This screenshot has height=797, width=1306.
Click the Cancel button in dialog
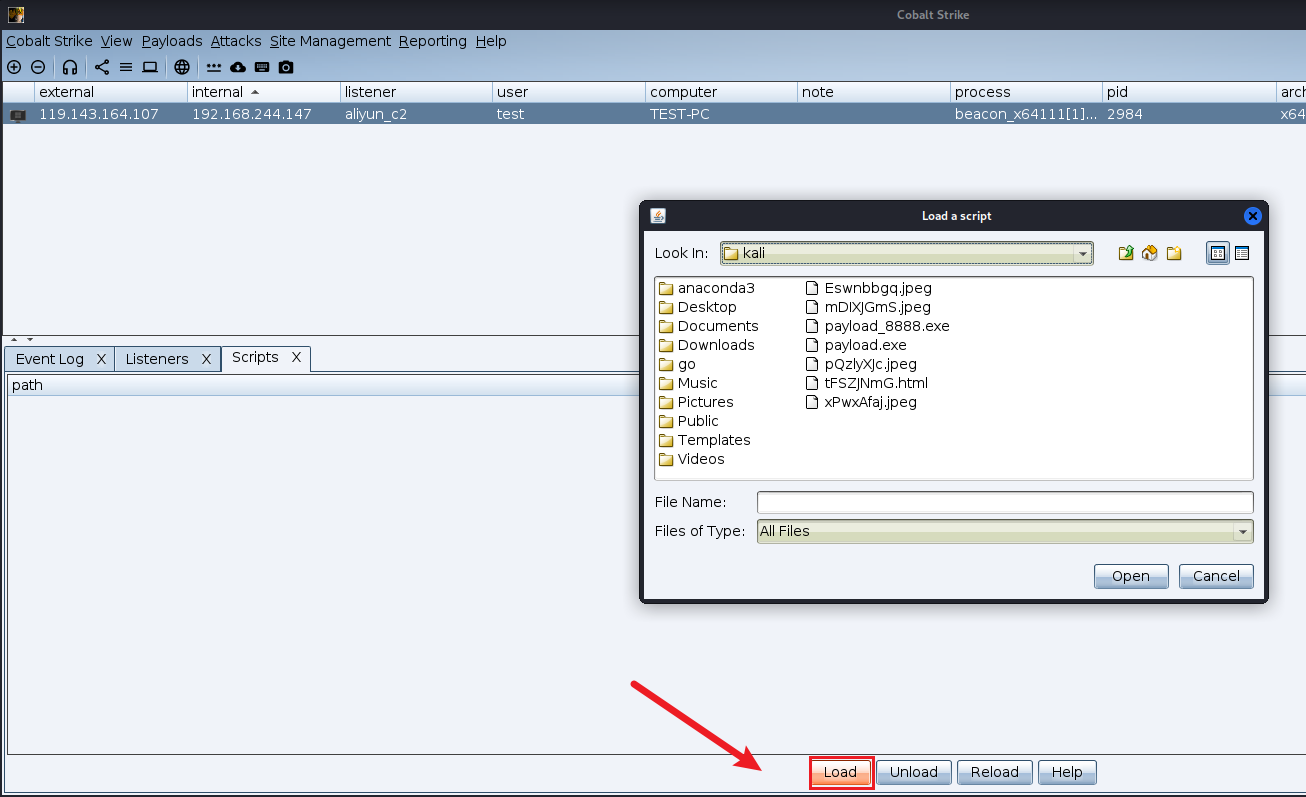tap(1216, 576)
